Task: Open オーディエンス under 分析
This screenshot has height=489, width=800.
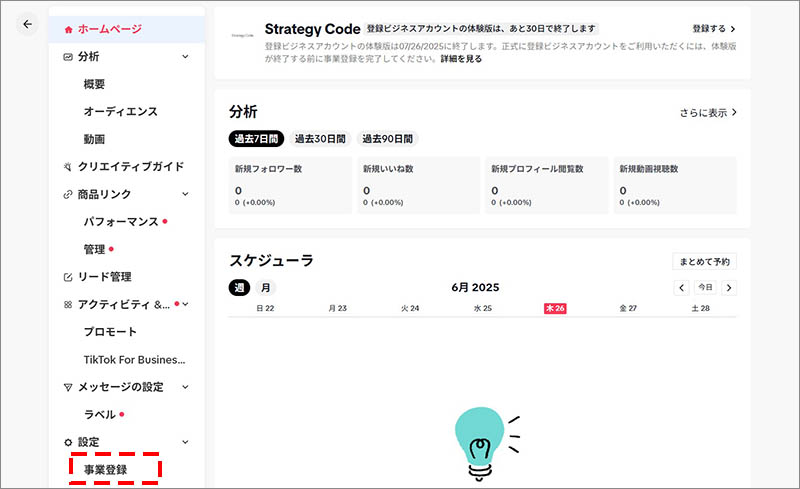Action: pyautogui.click(x=120, y=112)
